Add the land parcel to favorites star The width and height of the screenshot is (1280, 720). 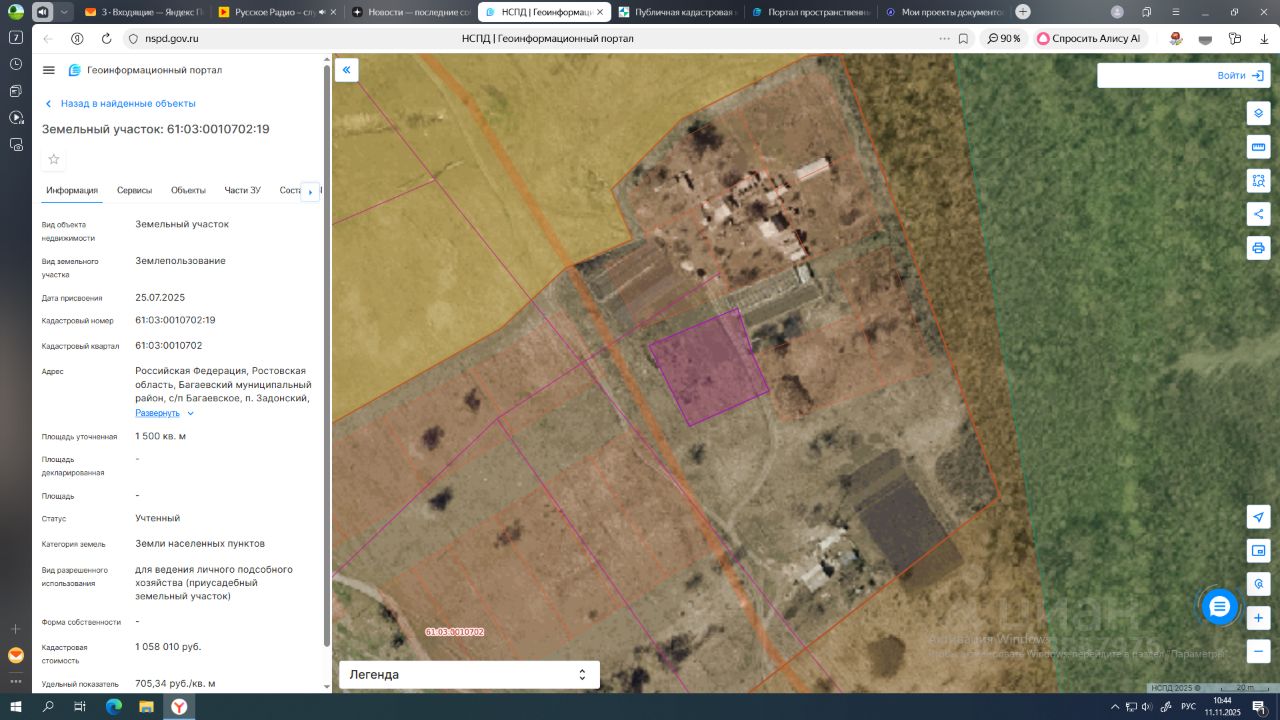[54, 159]
